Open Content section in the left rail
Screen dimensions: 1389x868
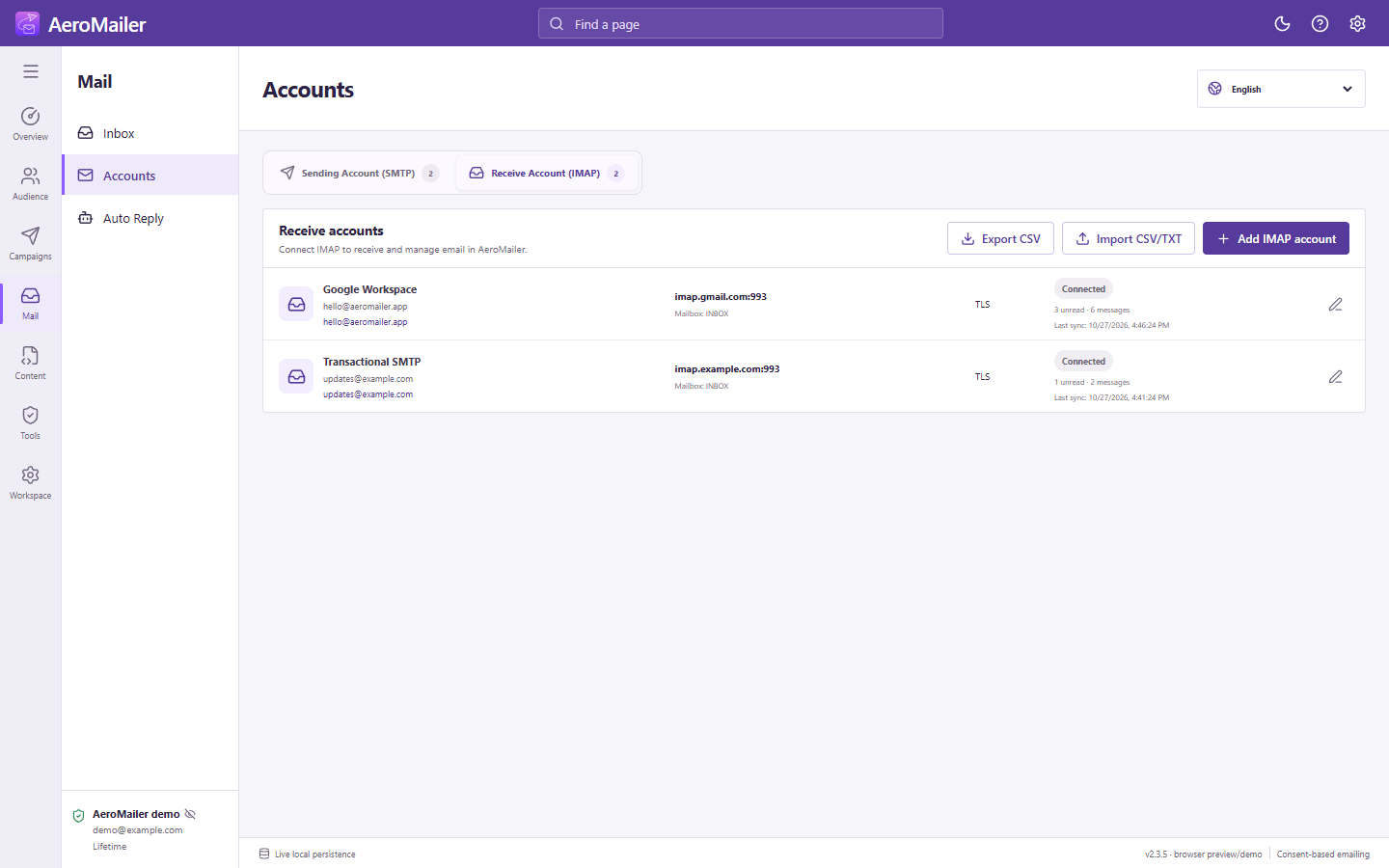(31, 364)
